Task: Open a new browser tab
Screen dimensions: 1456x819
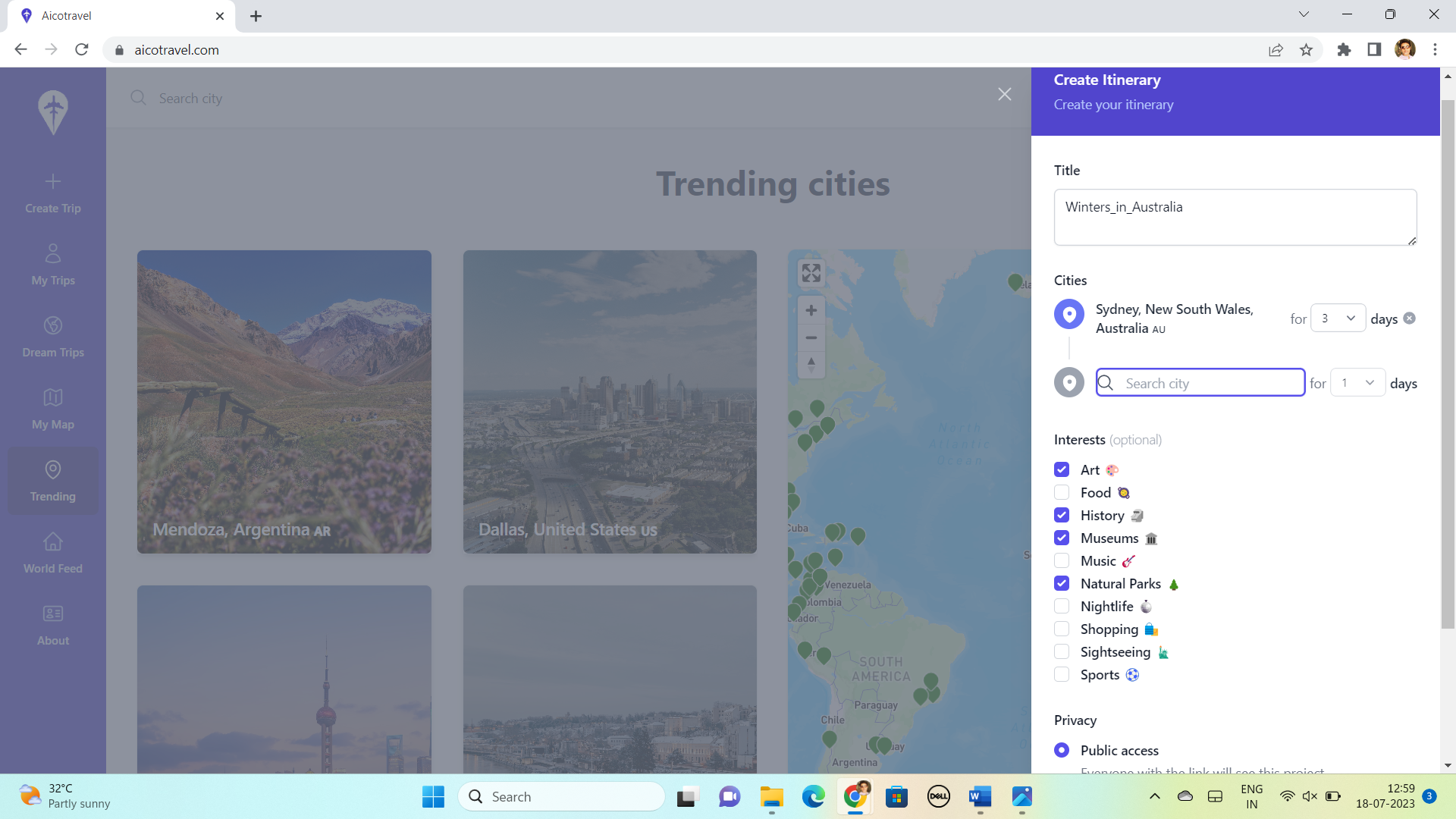Action: pos(256,16)
